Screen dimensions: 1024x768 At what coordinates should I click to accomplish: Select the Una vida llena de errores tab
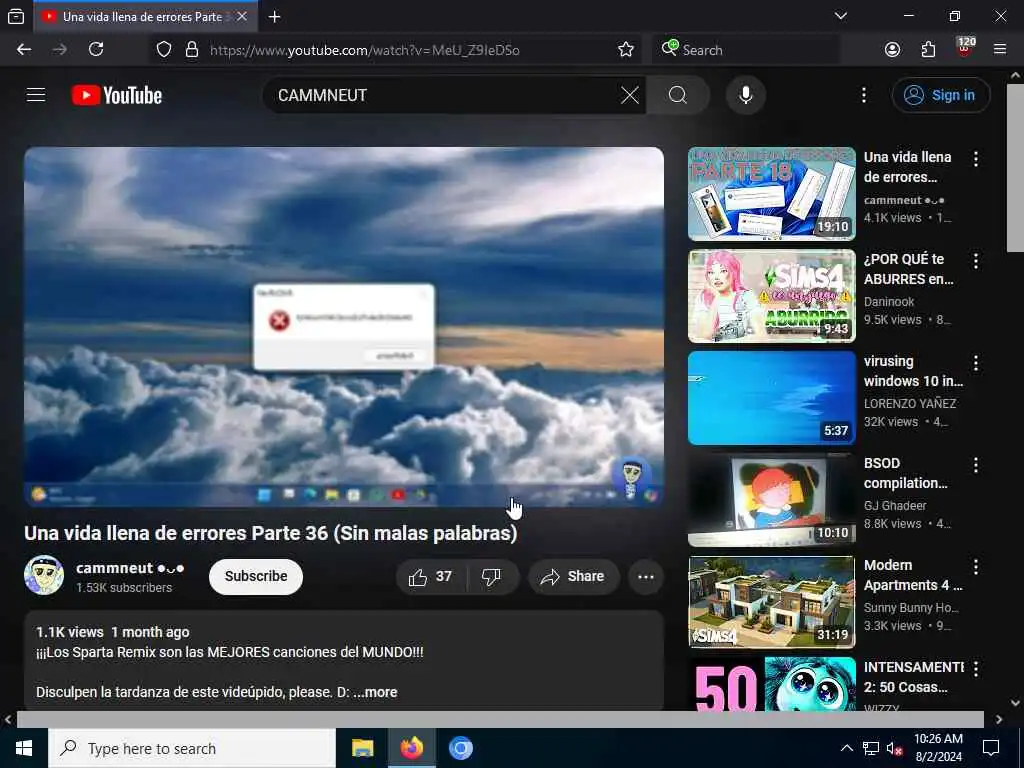[x=145, y=16]
